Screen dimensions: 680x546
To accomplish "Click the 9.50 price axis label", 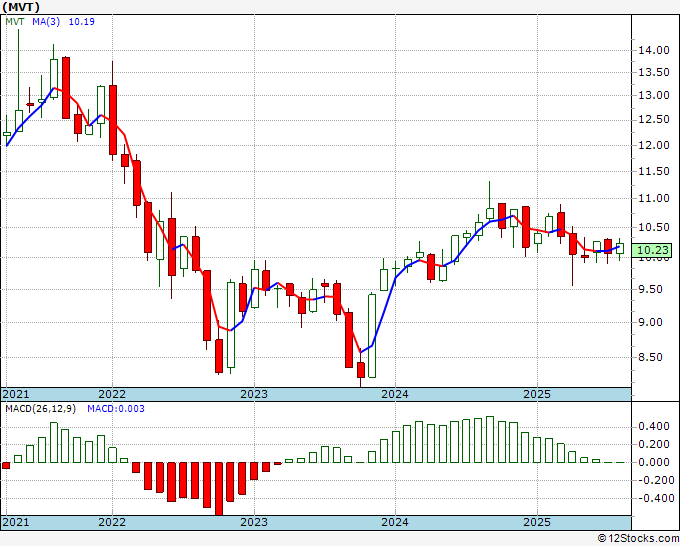I will (650, 289).
